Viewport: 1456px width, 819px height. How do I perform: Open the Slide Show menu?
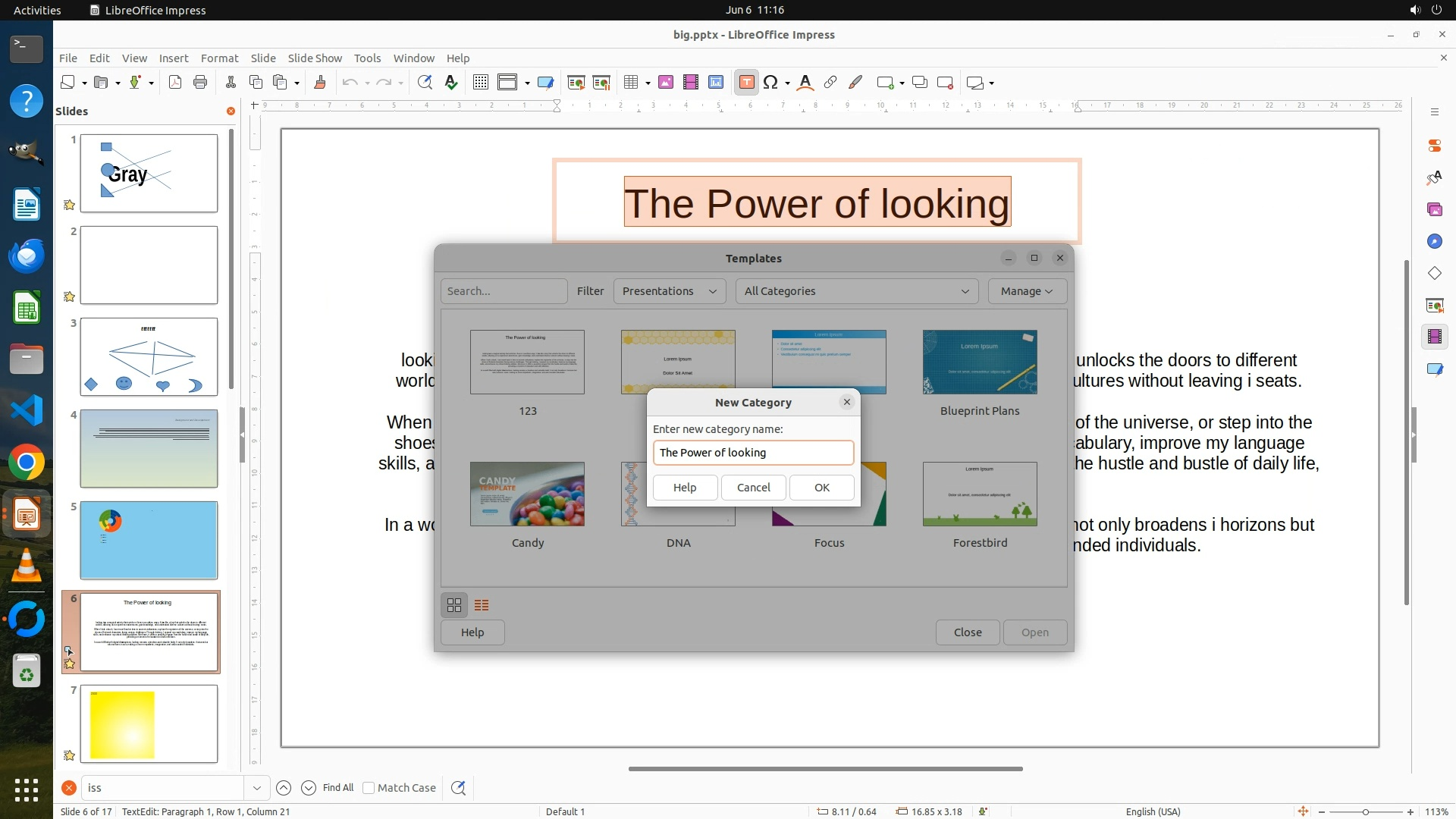pos(315,58)
